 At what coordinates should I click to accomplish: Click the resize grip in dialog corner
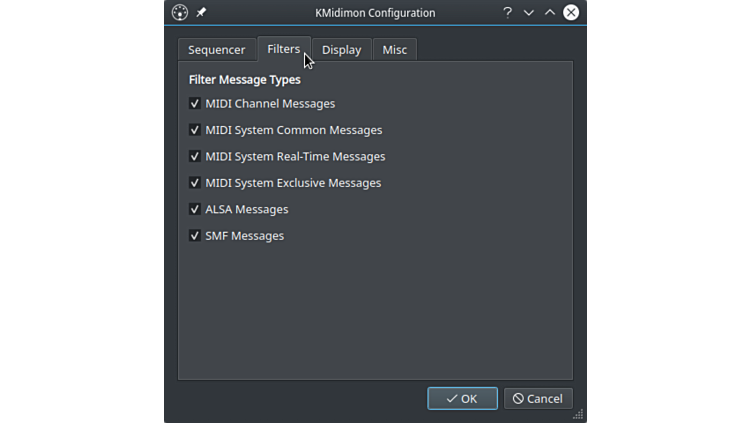[578, 414]
